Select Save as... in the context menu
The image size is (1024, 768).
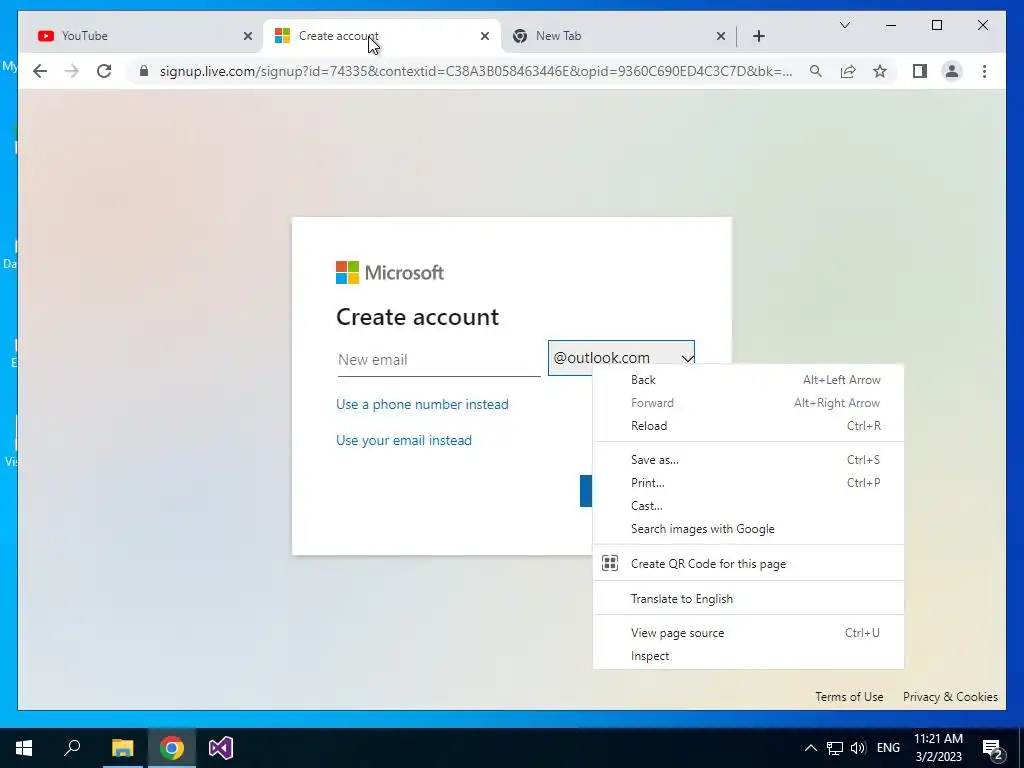tap(748, 460)
